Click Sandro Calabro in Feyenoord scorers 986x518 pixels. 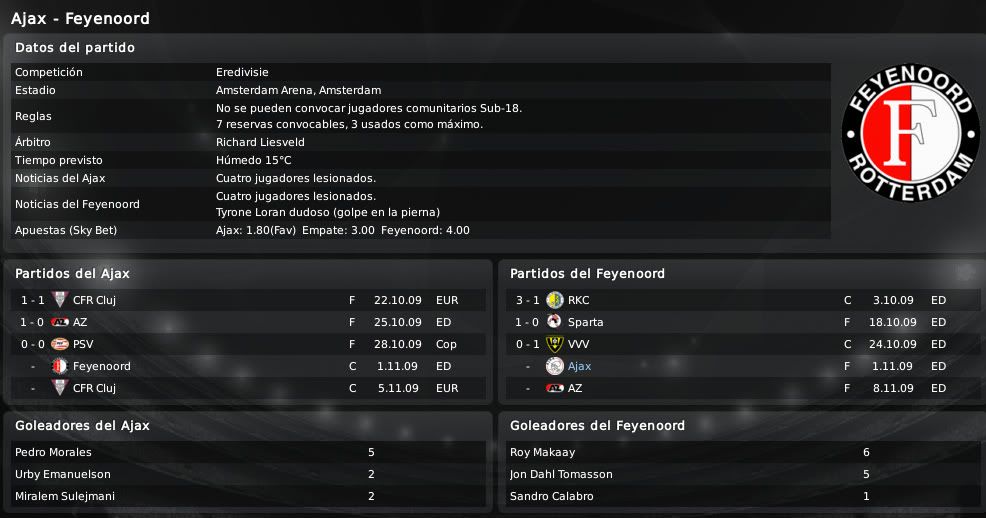point(551,496)
